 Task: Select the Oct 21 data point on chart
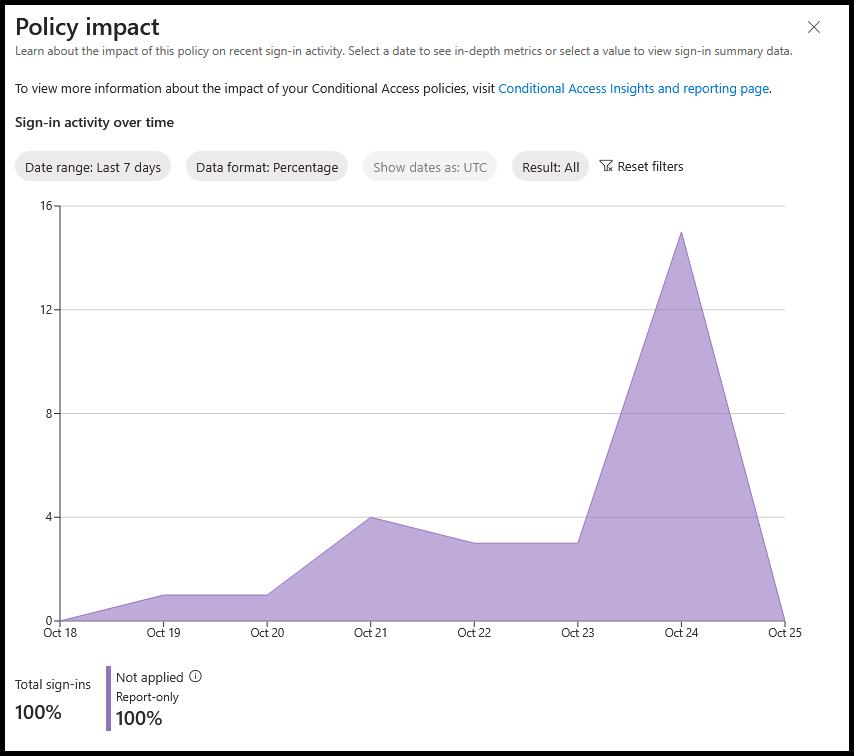tap(371, 517)
